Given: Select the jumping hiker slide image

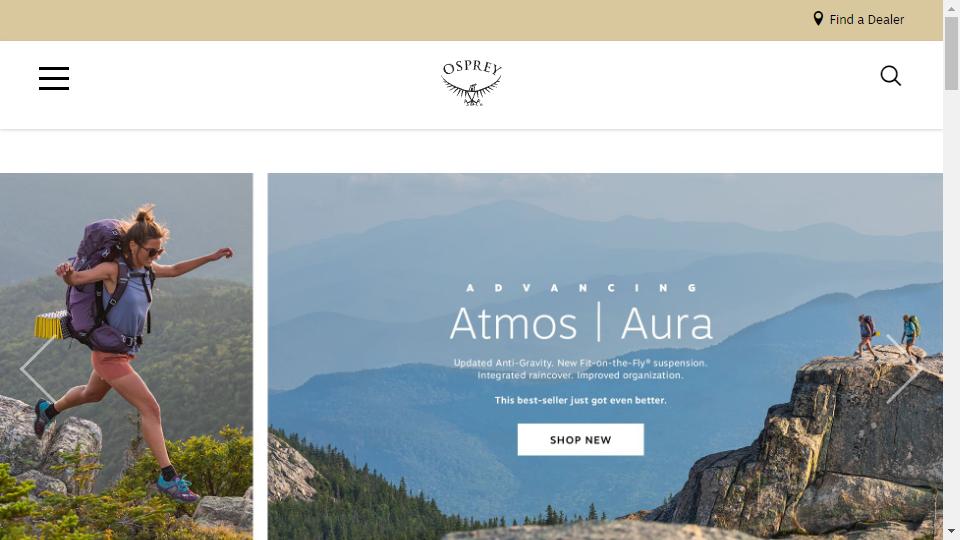Looking at the screenshot, I should point(126,356).
